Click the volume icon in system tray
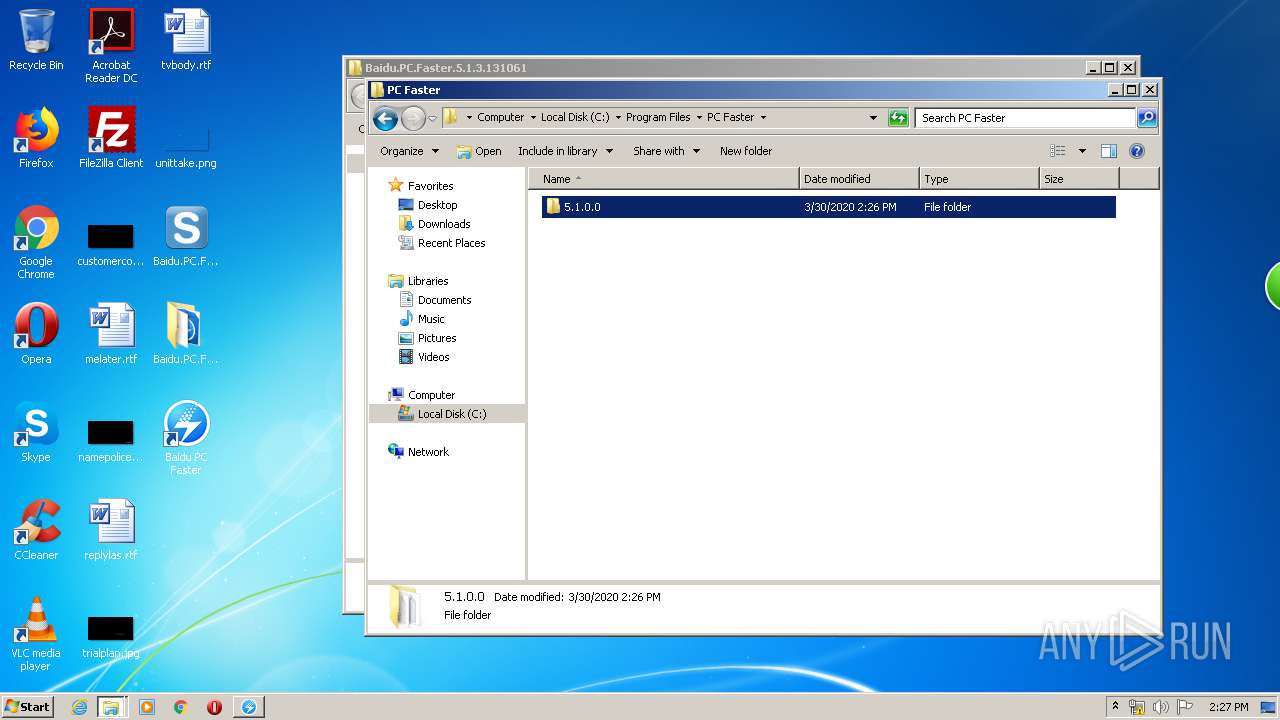Viewport: 1280px width, 720px height. click(x=1161, y=707)
